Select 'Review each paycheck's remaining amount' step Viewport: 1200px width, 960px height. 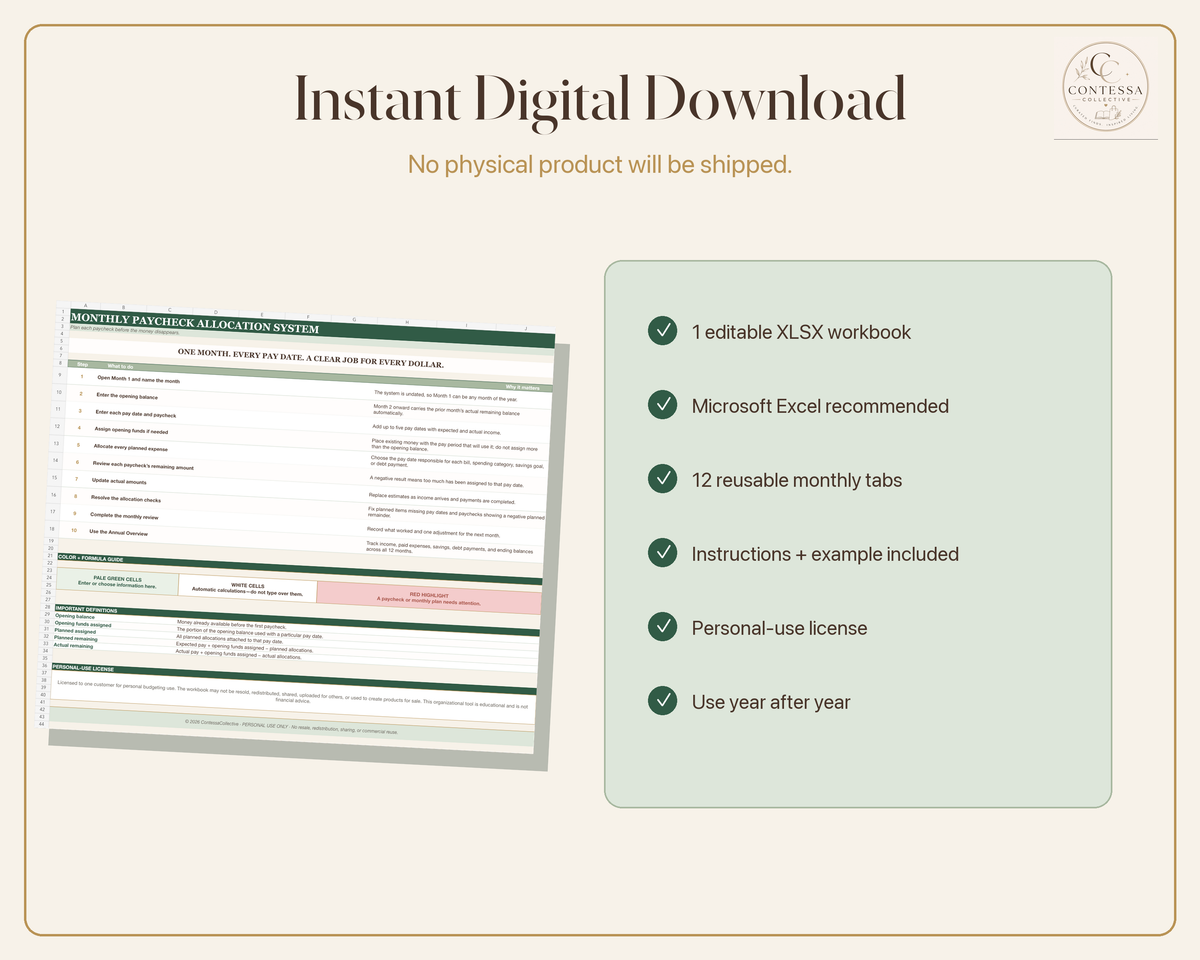tap(142, 465)
